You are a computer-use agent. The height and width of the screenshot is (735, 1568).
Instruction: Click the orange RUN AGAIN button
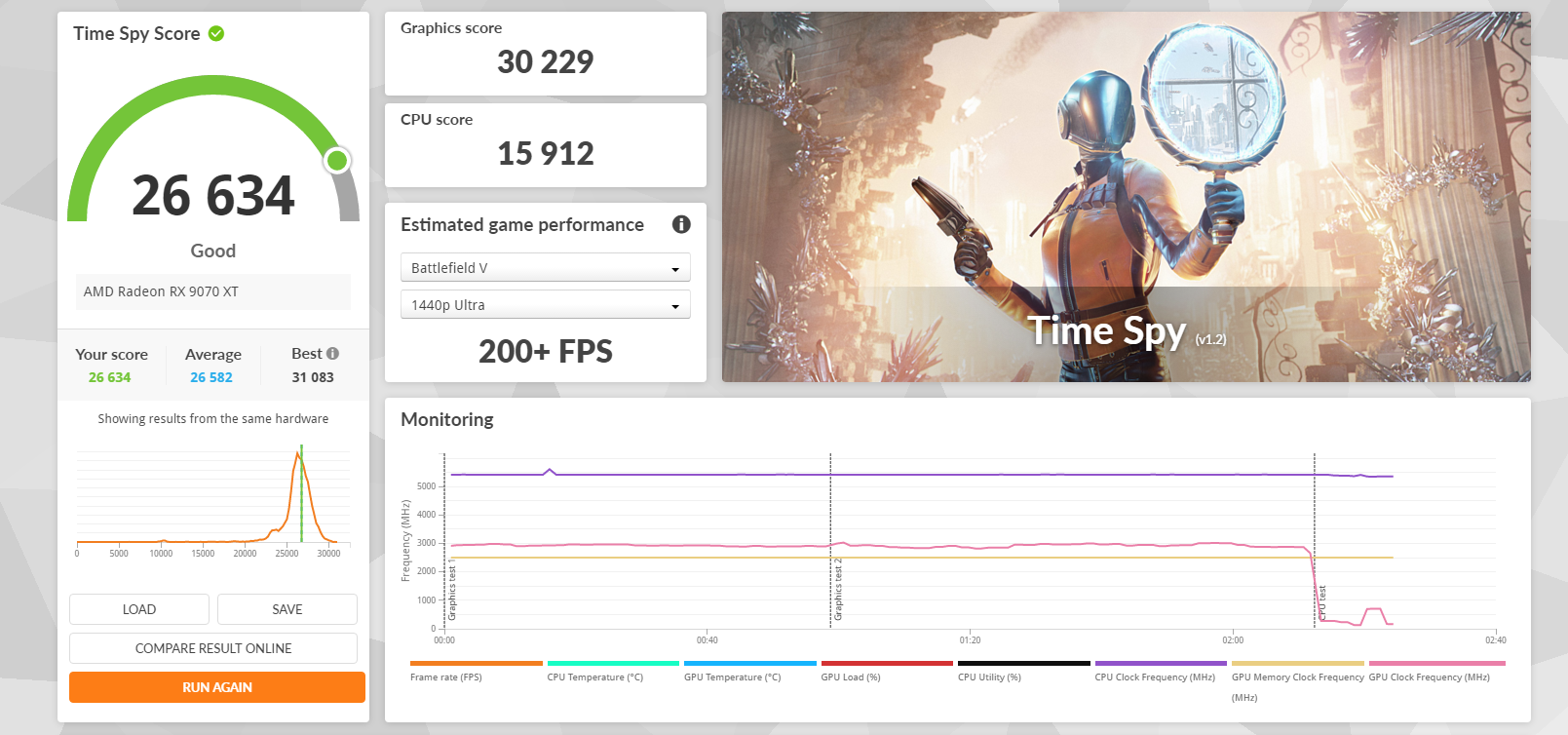[217, 687]
